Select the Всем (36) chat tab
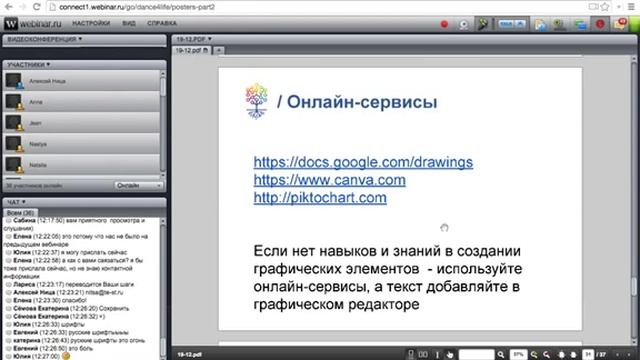The image size is (640, 360). point(20,213)
